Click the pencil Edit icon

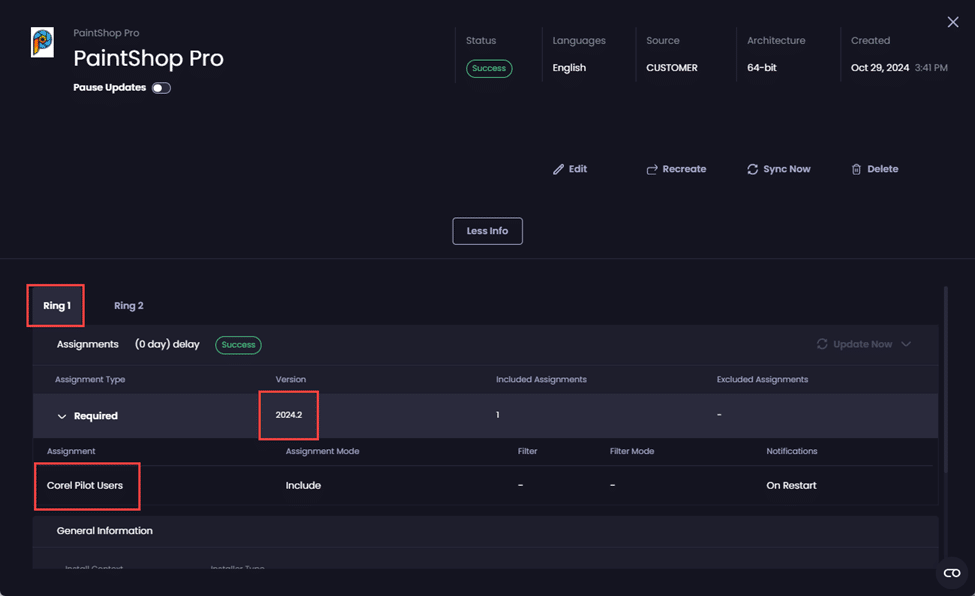[558, 170]
